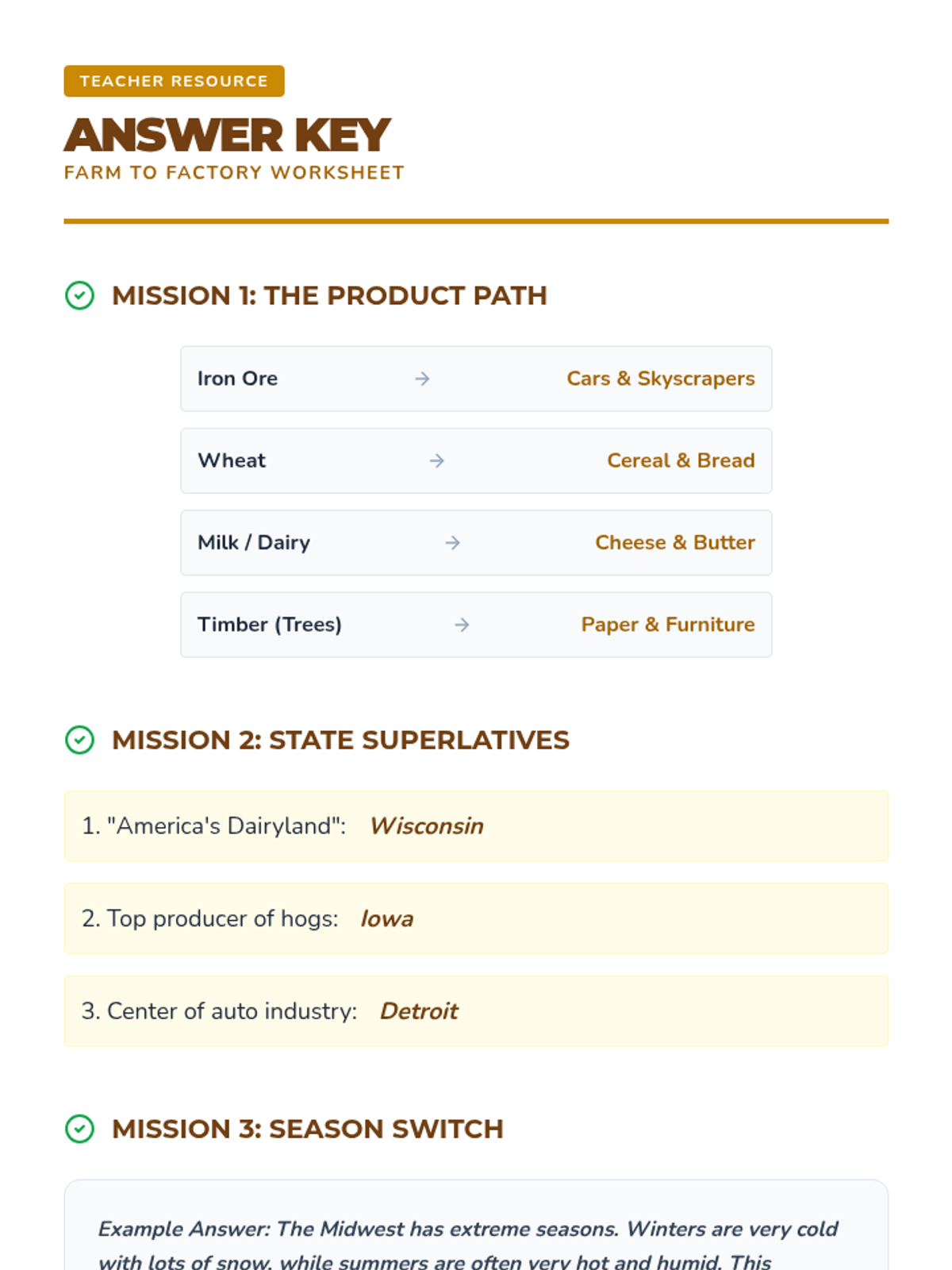The width and height of the screenshot is (952, 1270).
Task: Click the Iowa answer for hogs
Action: tap(386, 919)
